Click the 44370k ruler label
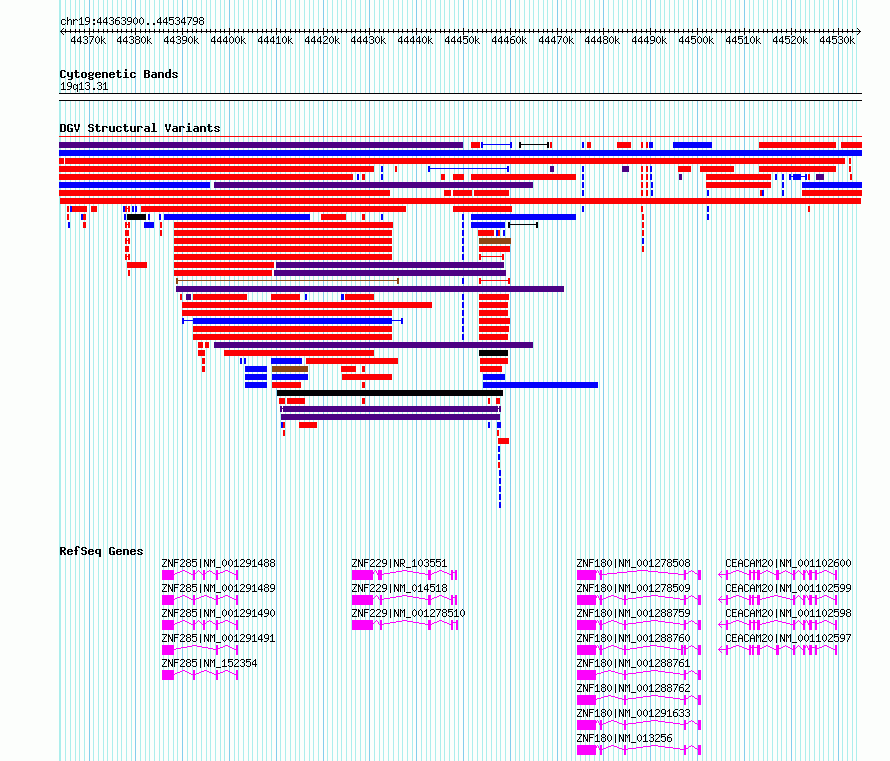The width and height of the screenshot is (890, 761). tap(88, 40)
